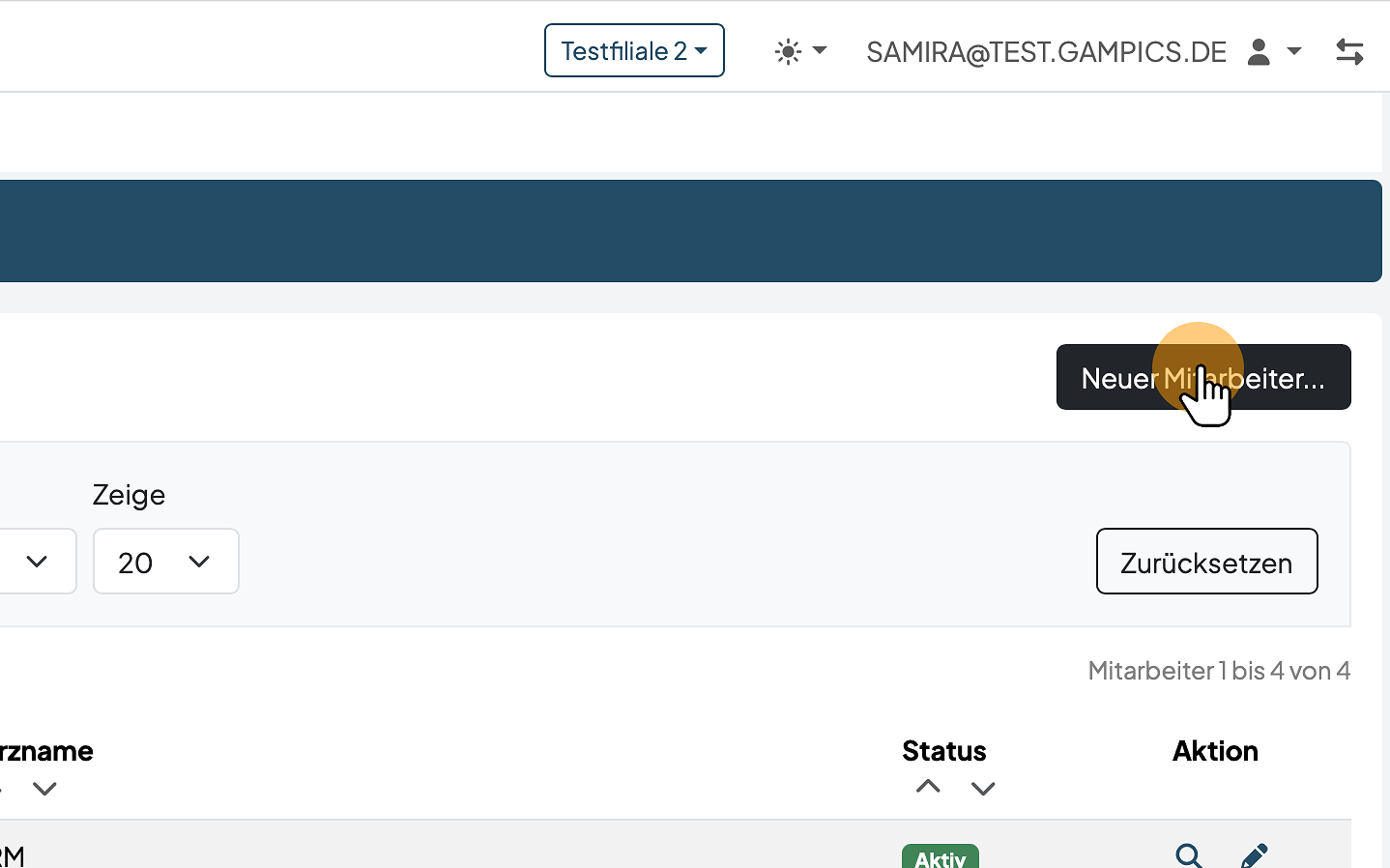Open the Testfiliale 2 branch dropdown
This screenshot has height=868, width=1390.
pos(634,50)
